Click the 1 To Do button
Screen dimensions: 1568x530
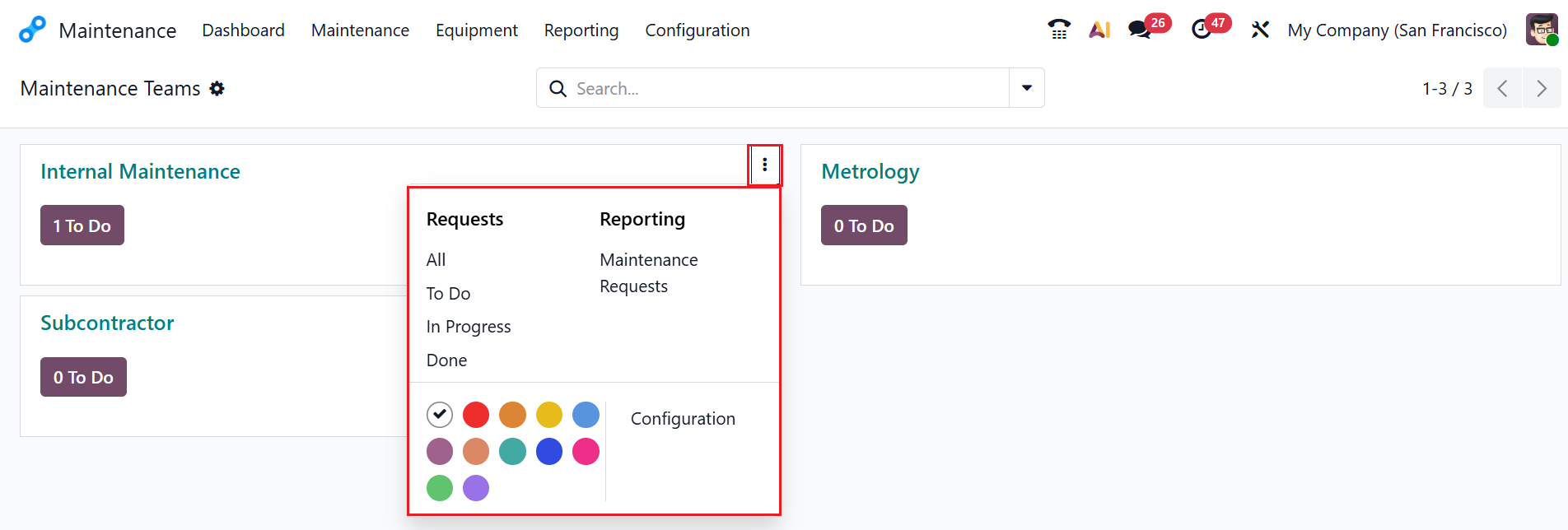tap(82, 225)
